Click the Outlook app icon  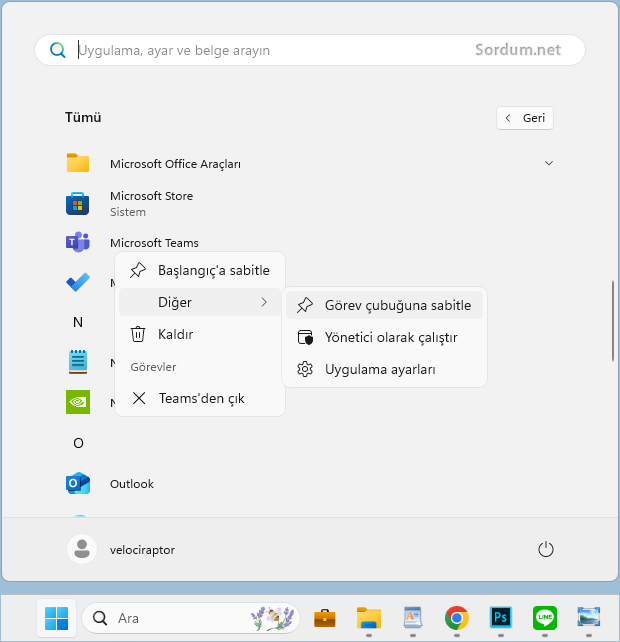click(x=78, y=483)
